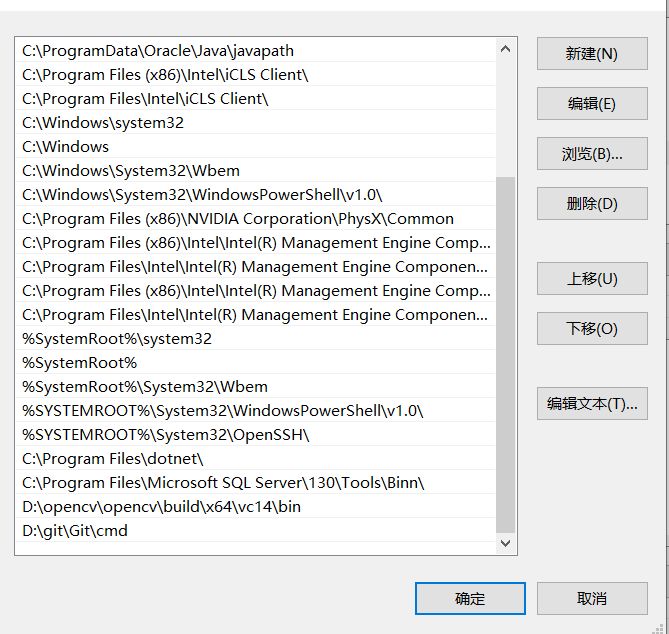Cancel with the 取消 button
This screenshot has width=669, height=634.
pyautogui.click(x=592, y=599)
